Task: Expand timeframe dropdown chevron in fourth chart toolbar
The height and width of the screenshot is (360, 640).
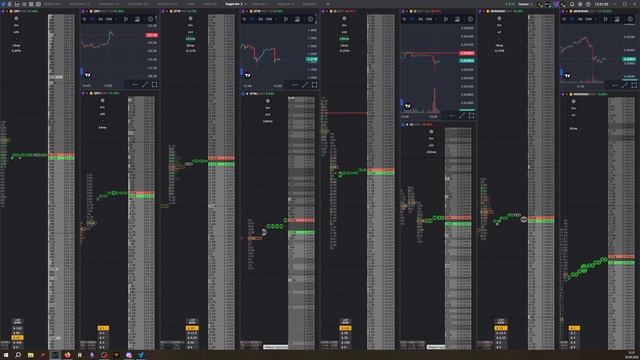Action: [x=596, y=19]
